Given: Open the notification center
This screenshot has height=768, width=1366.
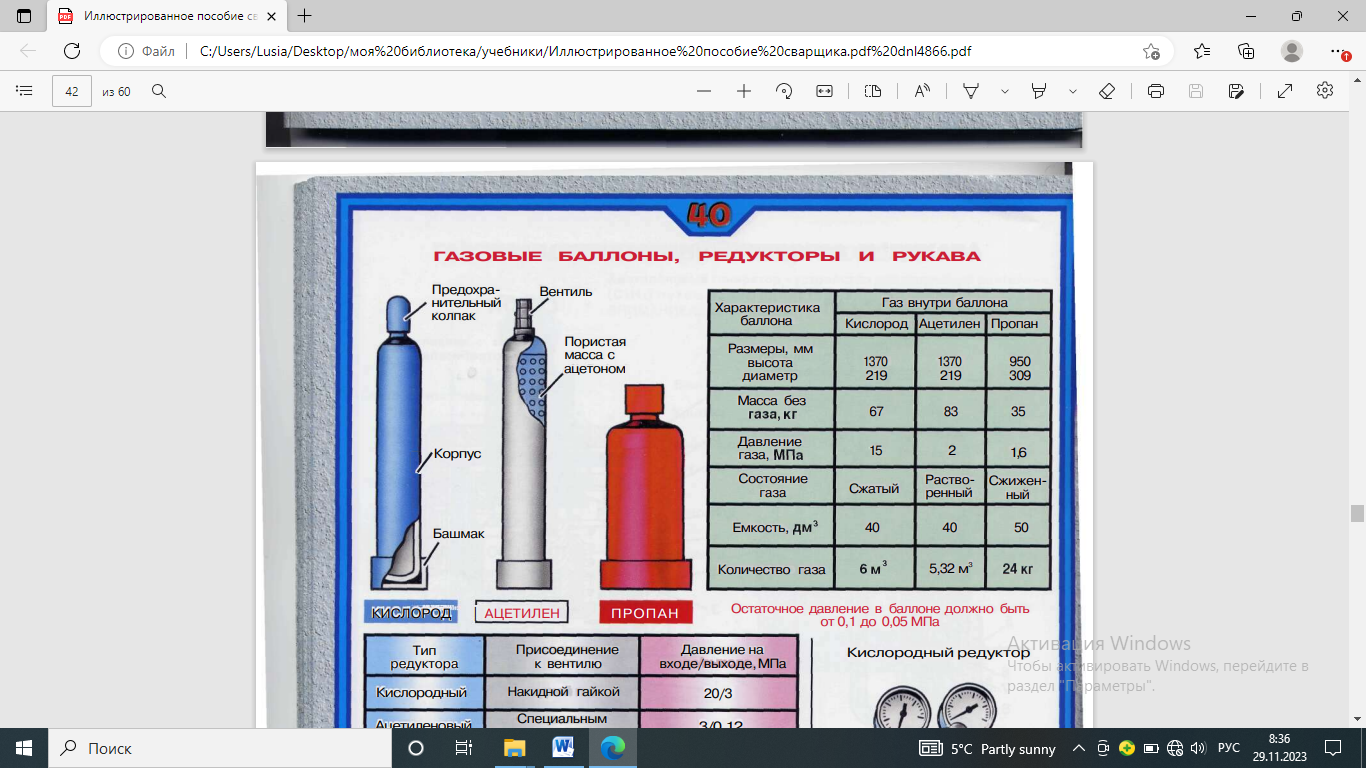Looking at the screenshot, I should click(x=1333, y=748).
